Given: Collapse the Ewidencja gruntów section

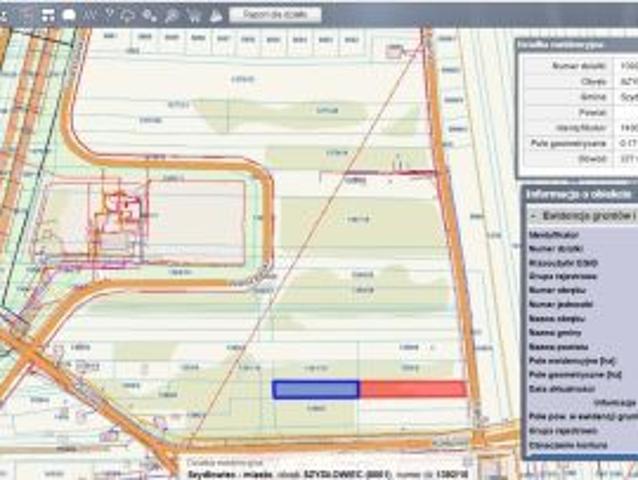Looking at the screenshot, I should (x=536, y=215).
